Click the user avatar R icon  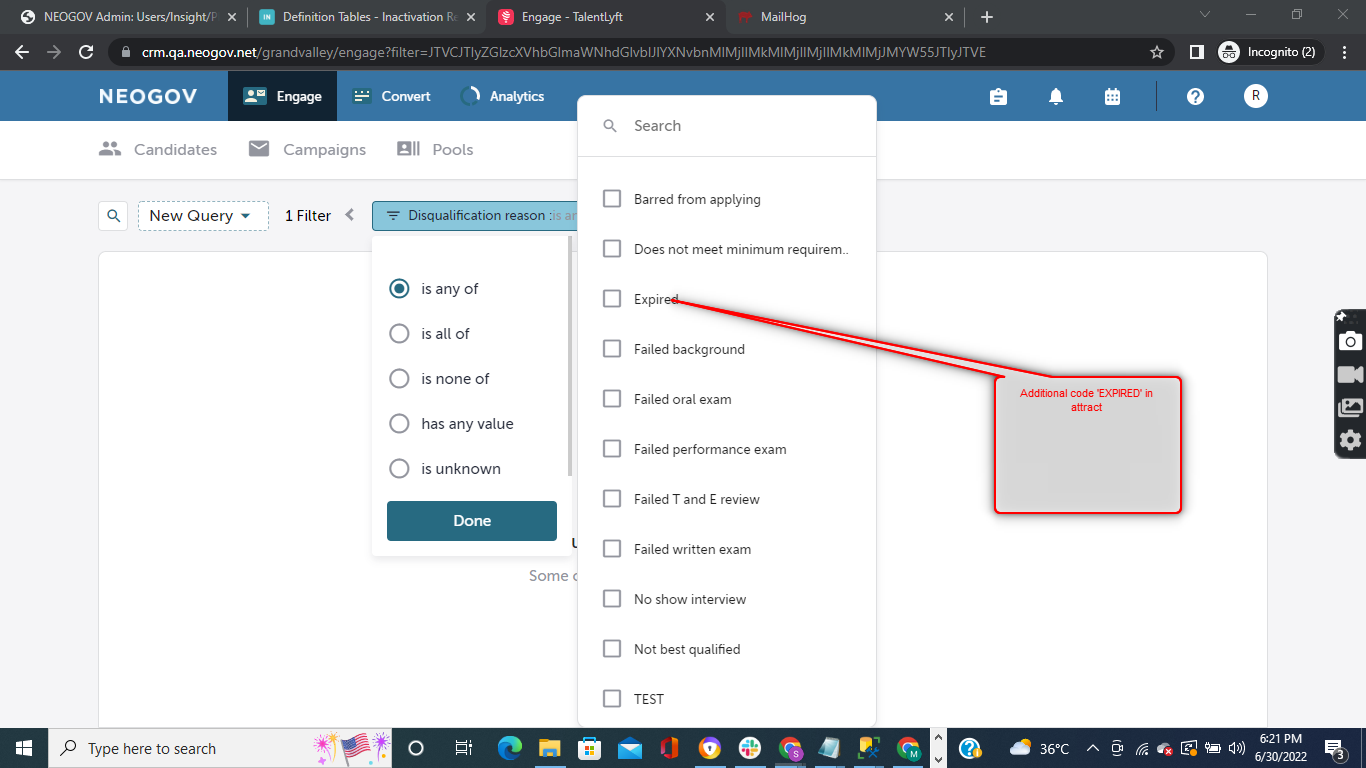coord(1255,96)
